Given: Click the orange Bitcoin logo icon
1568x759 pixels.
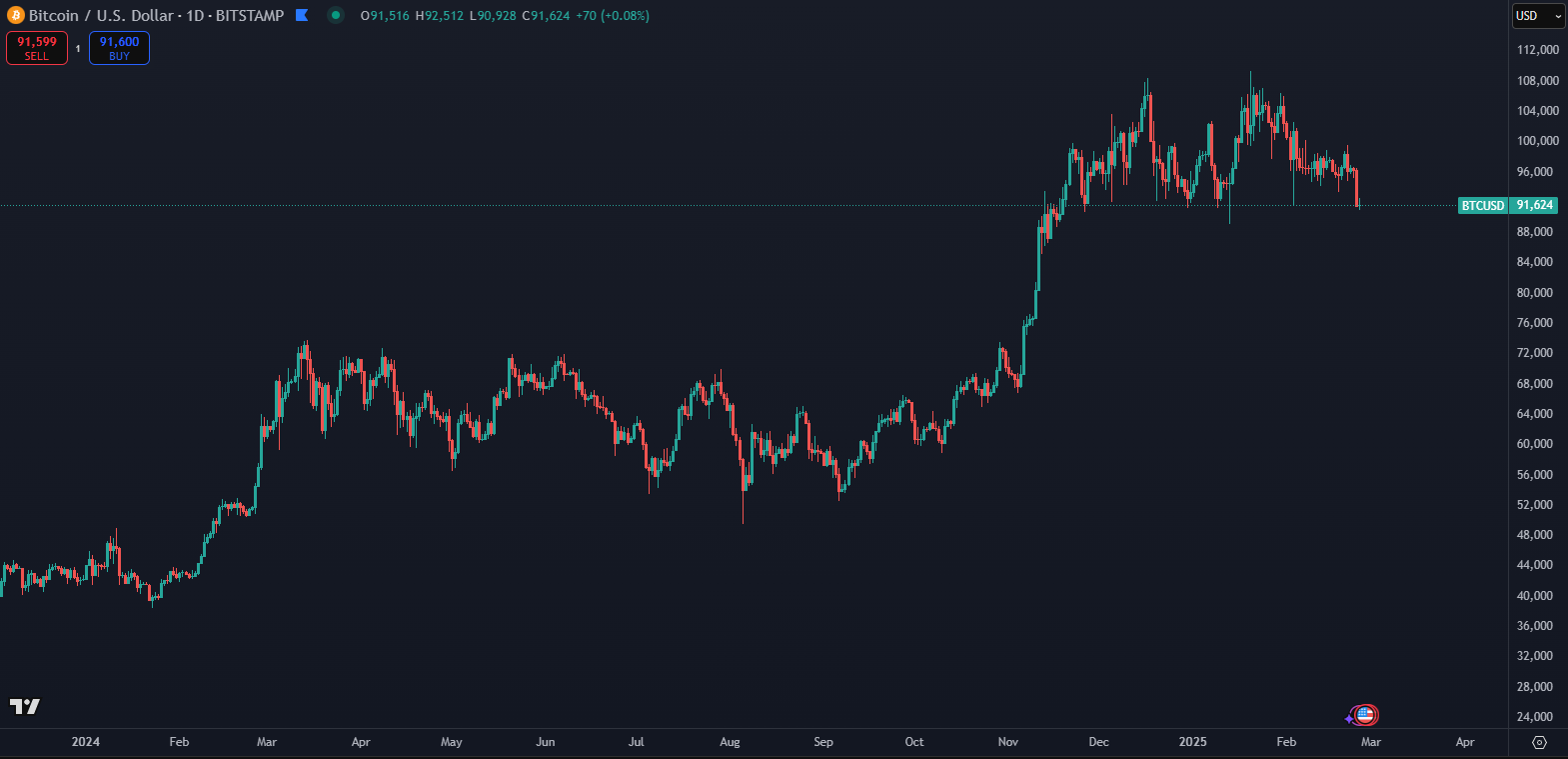Looking at the screenshot, I should click(x=16, y=15).
